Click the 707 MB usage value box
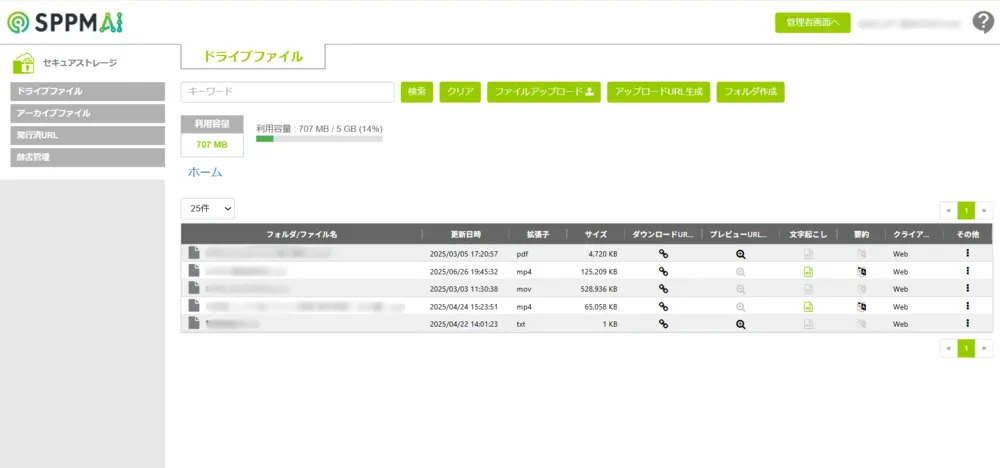 (x=212, y=145)
